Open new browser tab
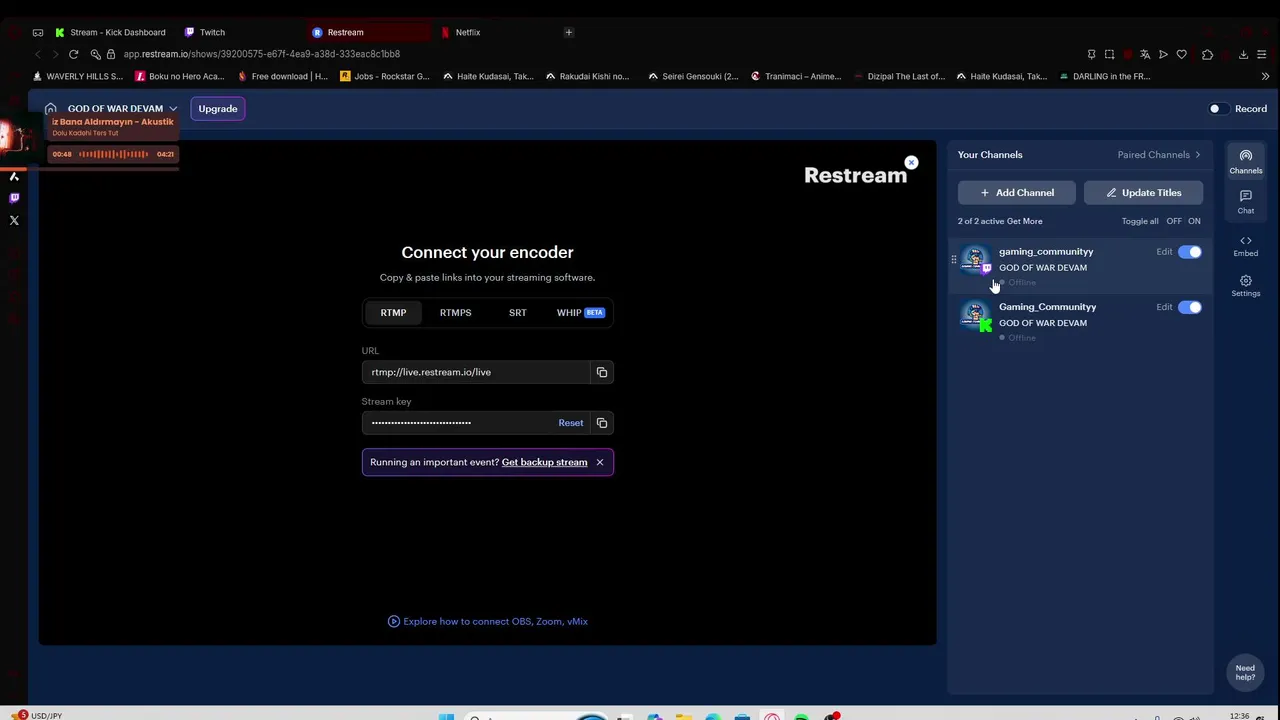This screenshot has width=1280, height=720. pyautogui.click(x=568, y=32)
